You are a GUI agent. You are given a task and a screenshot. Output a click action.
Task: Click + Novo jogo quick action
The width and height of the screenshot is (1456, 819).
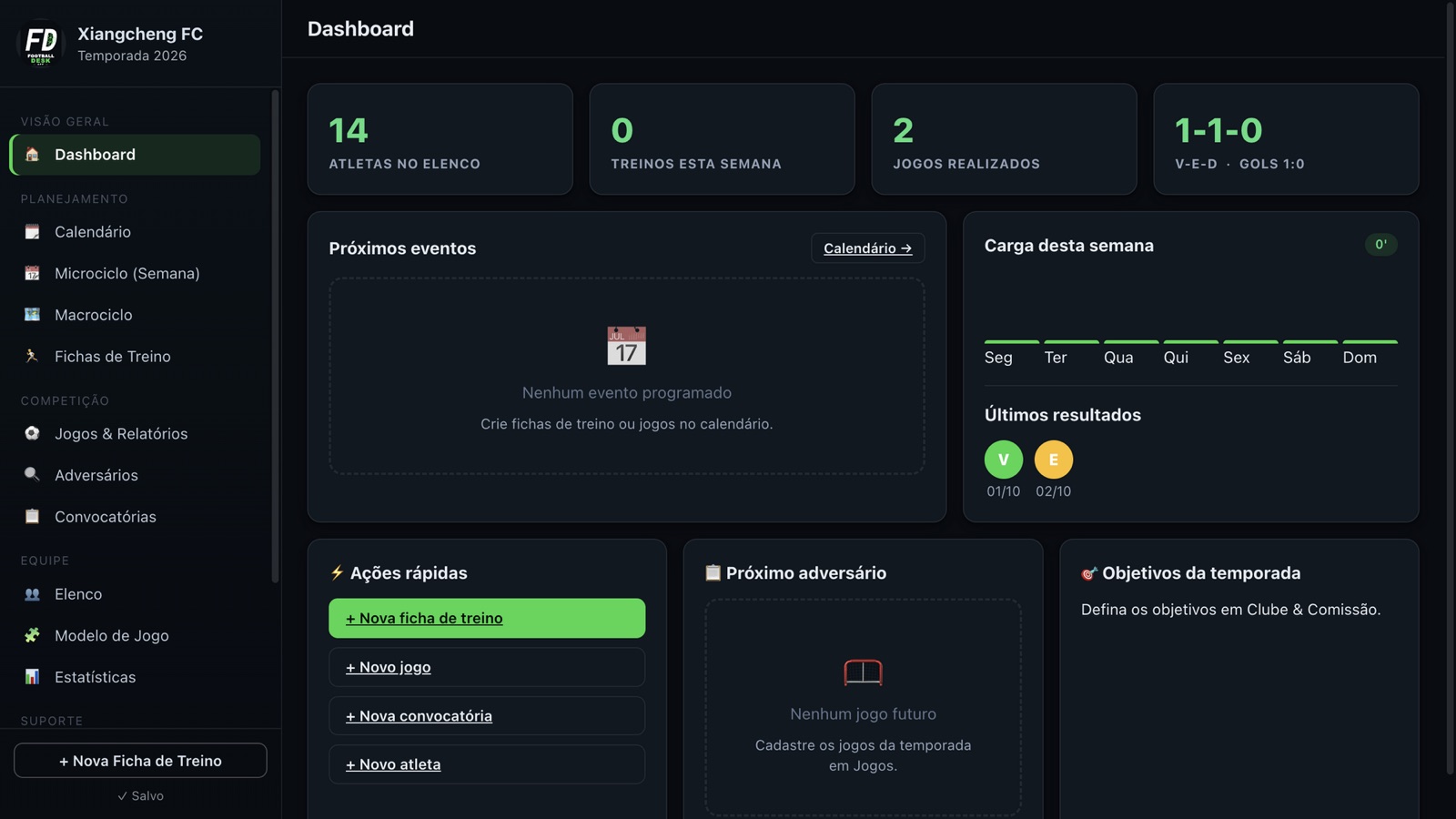point(487,667)
